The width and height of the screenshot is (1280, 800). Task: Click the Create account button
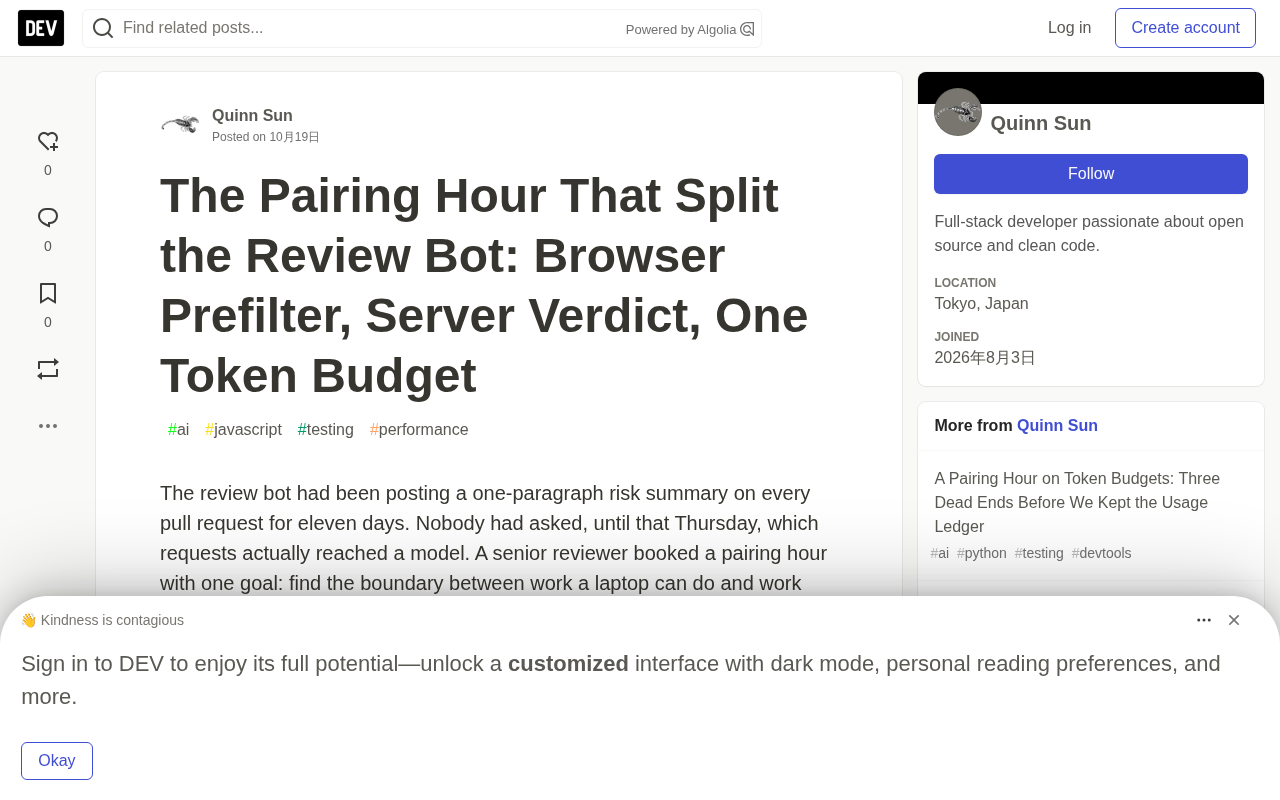(x=1185, y=28)
